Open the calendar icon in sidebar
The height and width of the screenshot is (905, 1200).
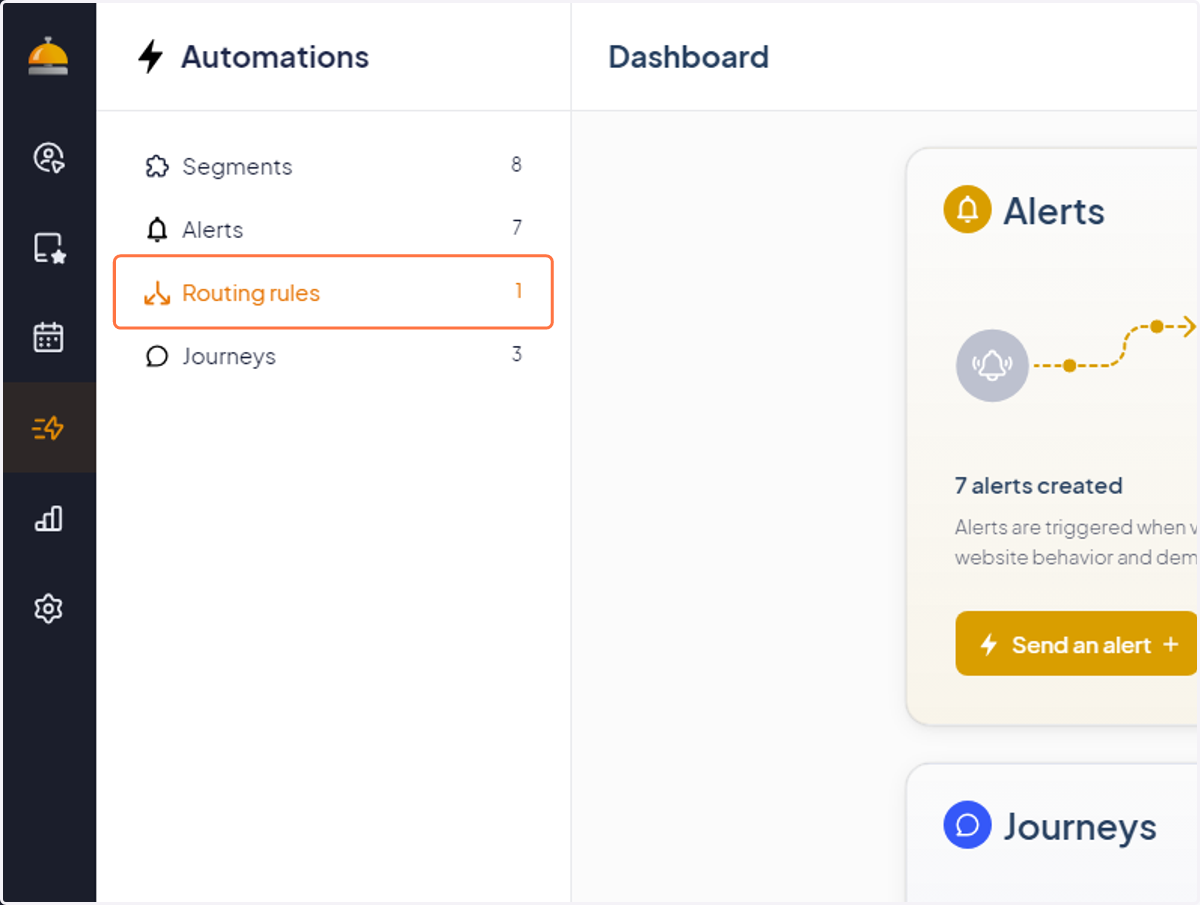(x=48, y=337)
